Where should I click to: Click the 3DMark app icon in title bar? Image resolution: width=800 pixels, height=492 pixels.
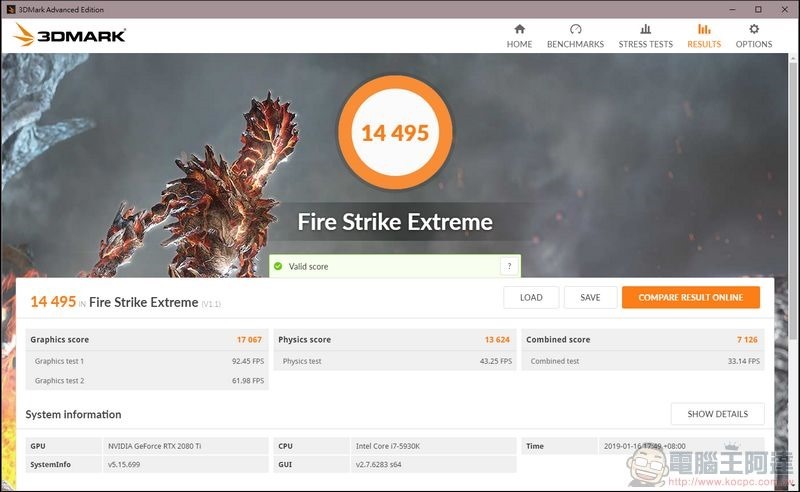click(11, 9)
